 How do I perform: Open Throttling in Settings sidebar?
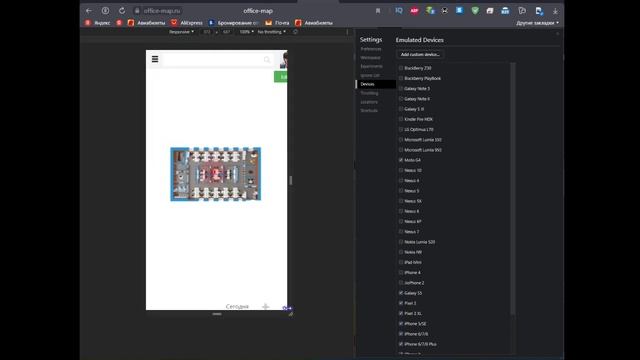point(369,93)
